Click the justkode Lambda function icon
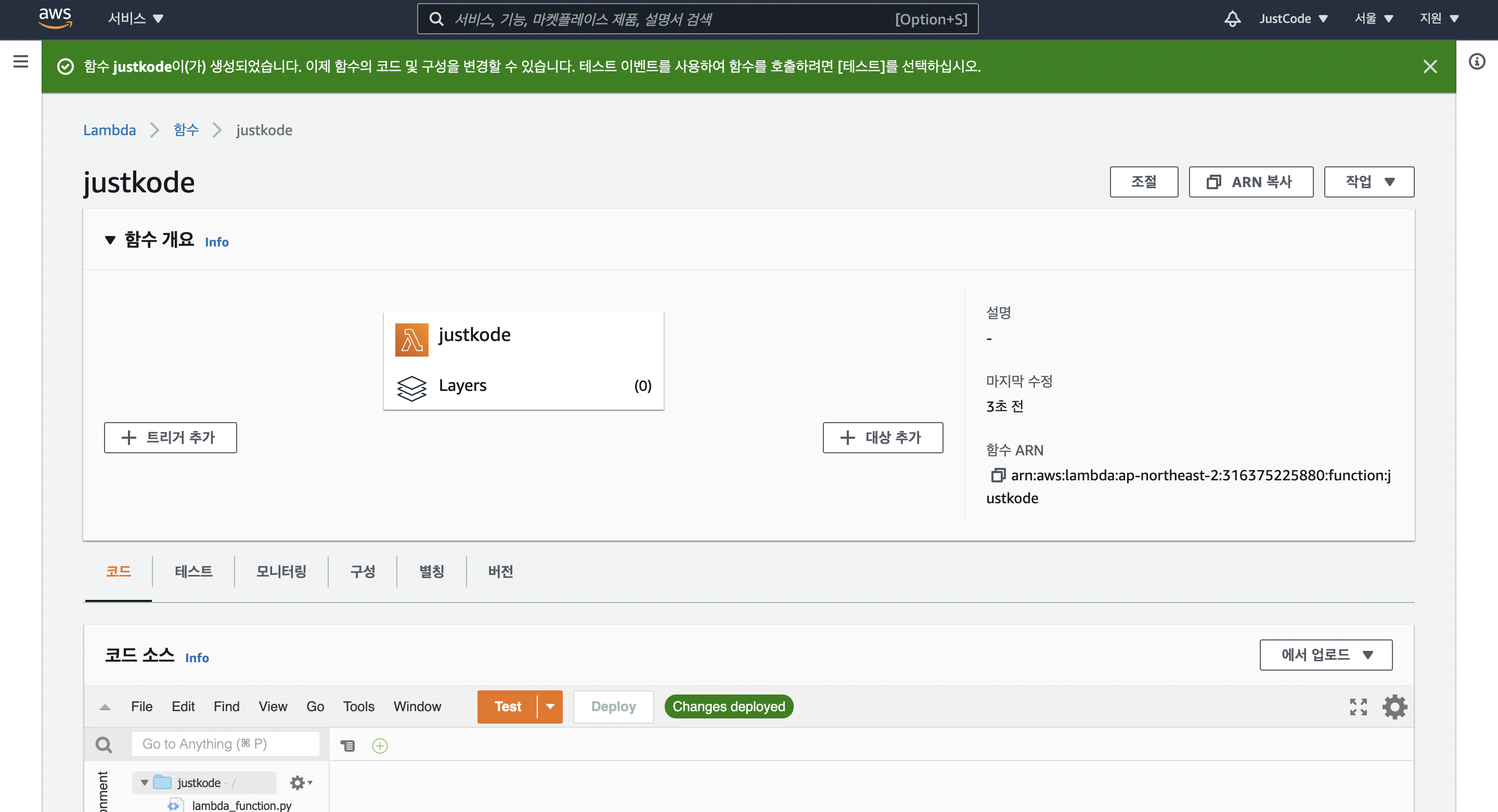1498x812 pixels. (412, 339)
